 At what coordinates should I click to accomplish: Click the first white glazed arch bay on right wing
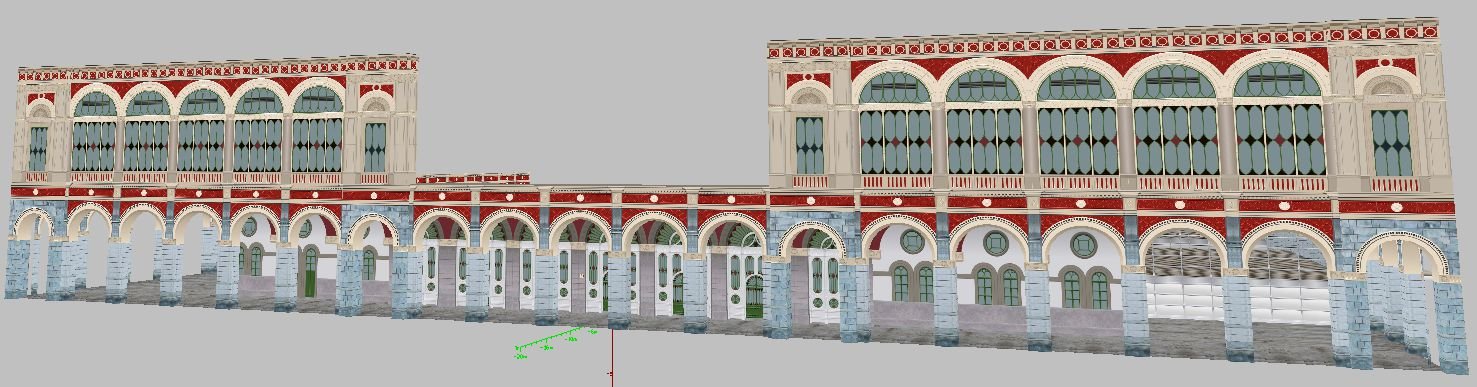pos(1183,274)
